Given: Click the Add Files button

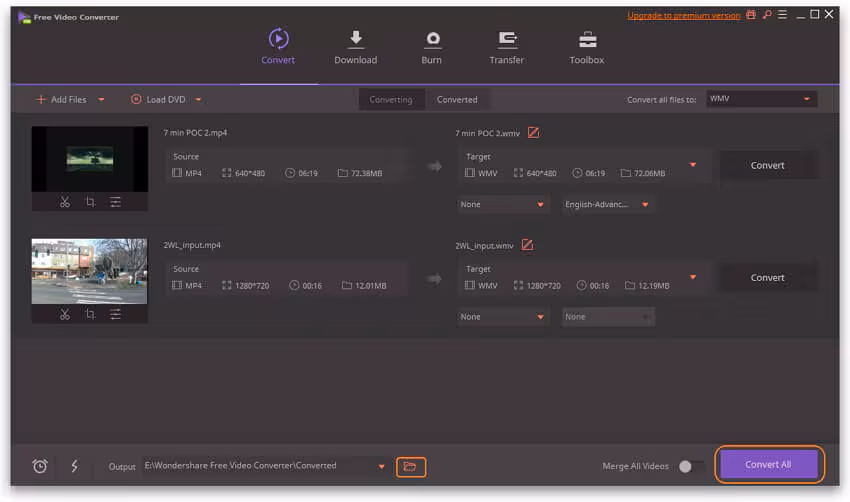Looking at the screenshot, I should 61,100.
